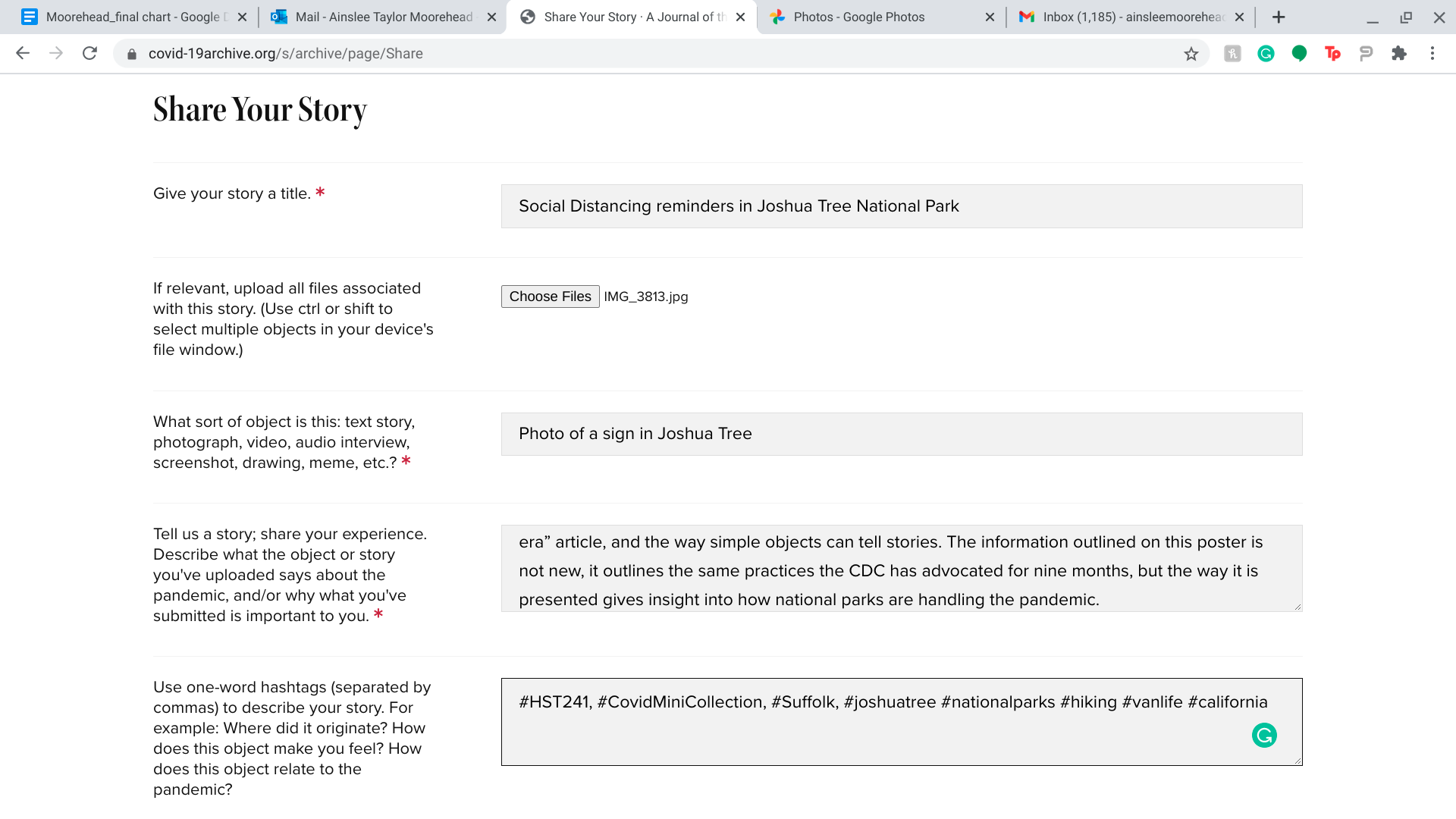Click the Grammarly icon in the hashtags field
The height and width of the screenshot is (819, 1456).
[1264, 736]
